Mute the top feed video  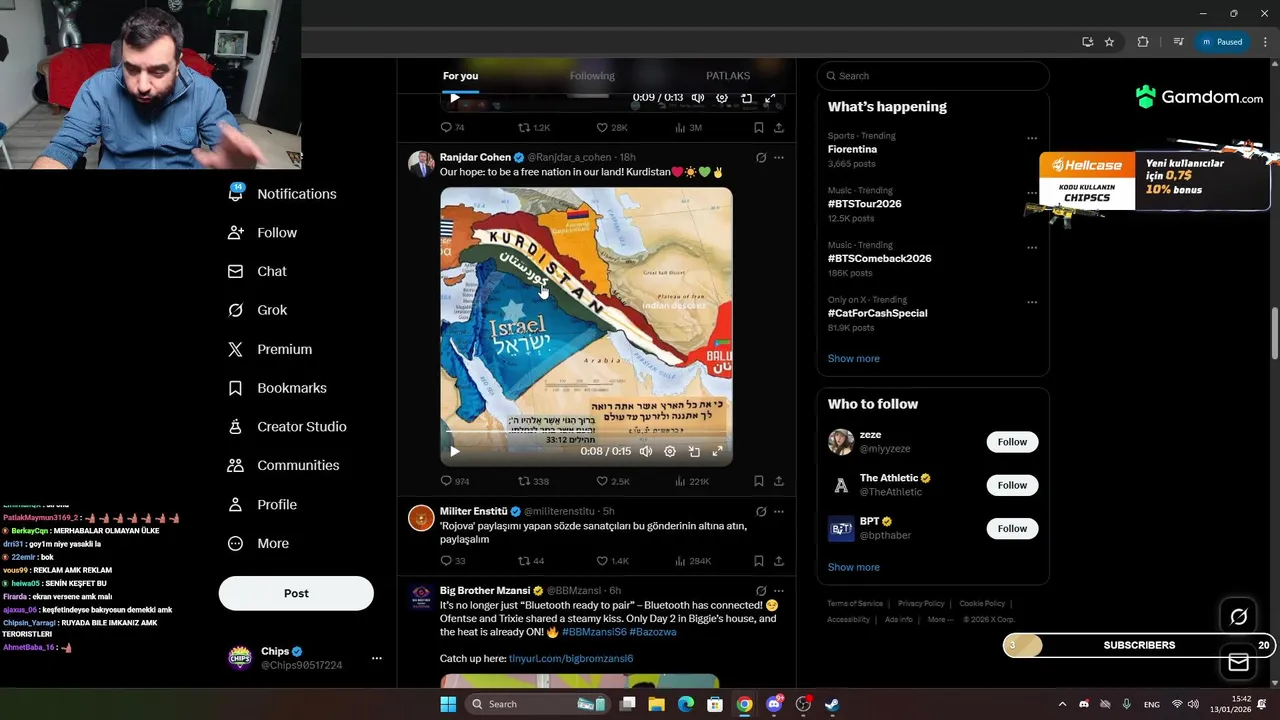point(698,98)
